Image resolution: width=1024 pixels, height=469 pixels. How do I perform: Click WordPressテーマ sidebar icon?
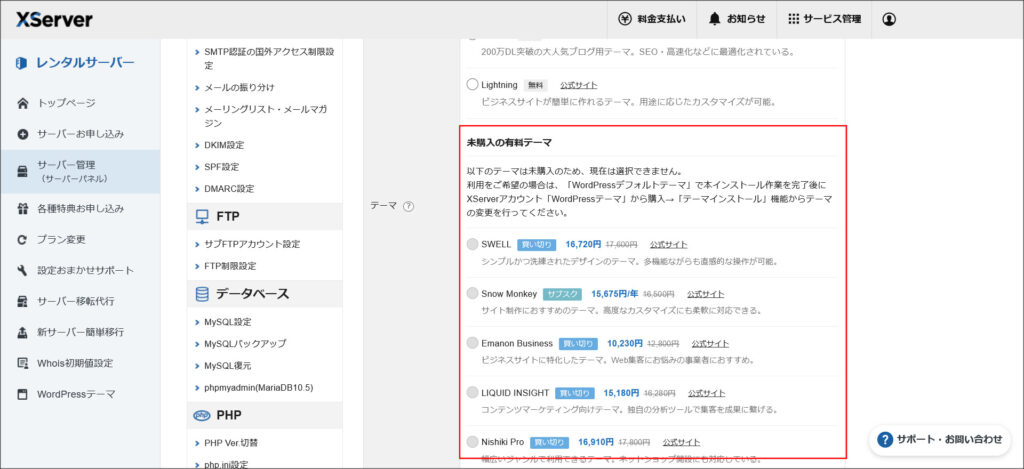click(x=23, y=395)
